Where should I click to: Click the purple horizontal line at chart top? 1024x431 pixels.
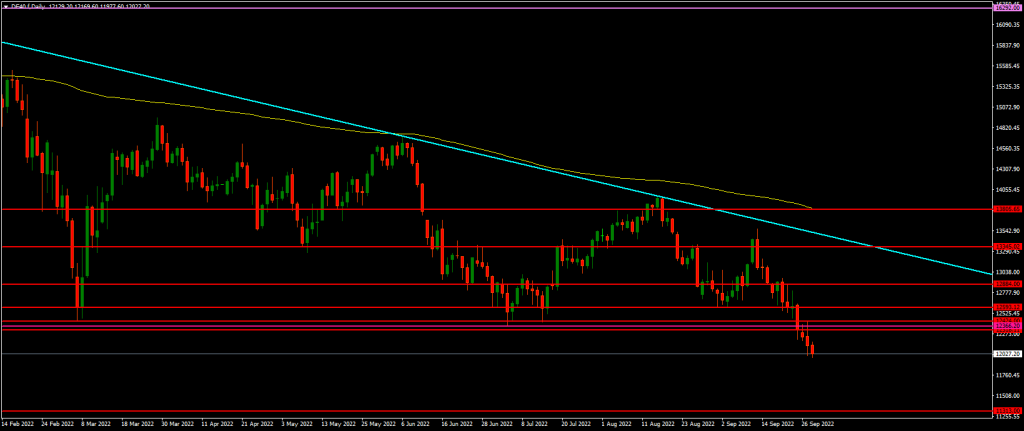tap(500, 8)
